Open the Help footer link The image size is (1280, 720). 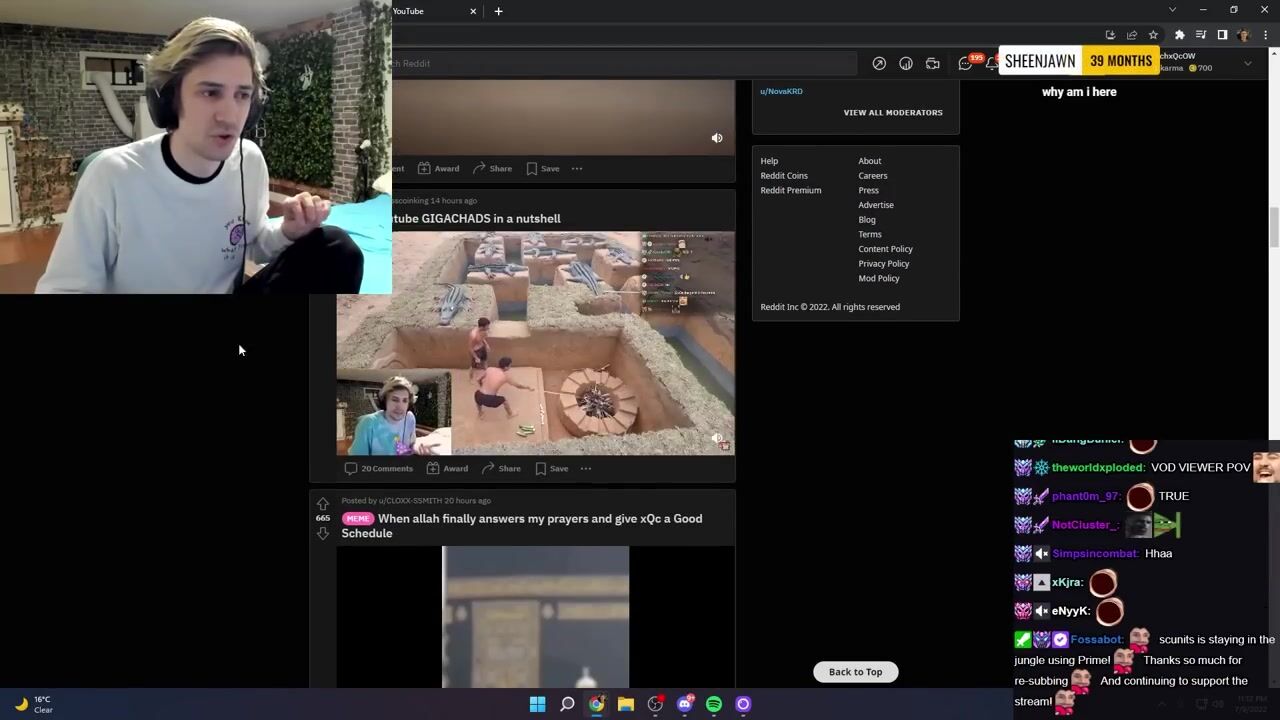(x=769, y=161)
